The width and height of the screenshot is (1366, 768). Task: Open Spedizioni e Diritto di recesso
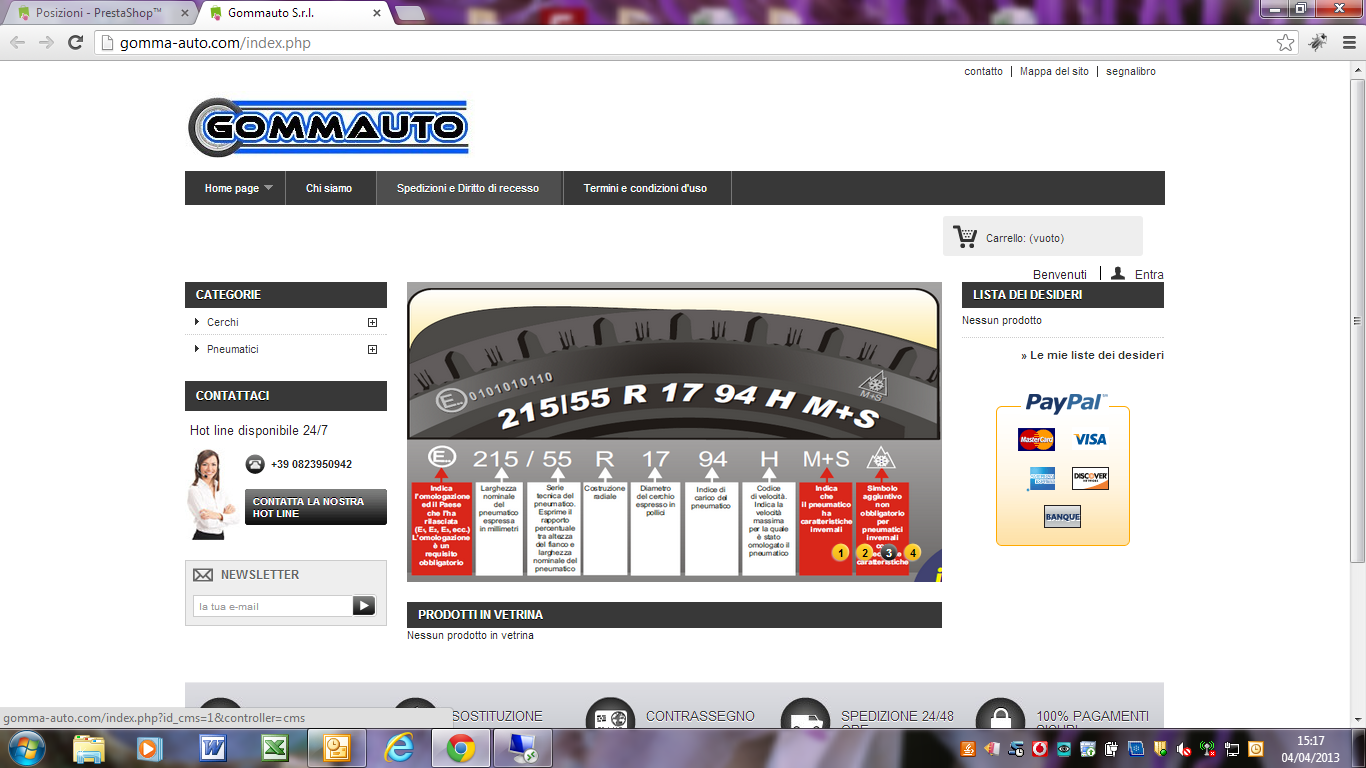468,188
